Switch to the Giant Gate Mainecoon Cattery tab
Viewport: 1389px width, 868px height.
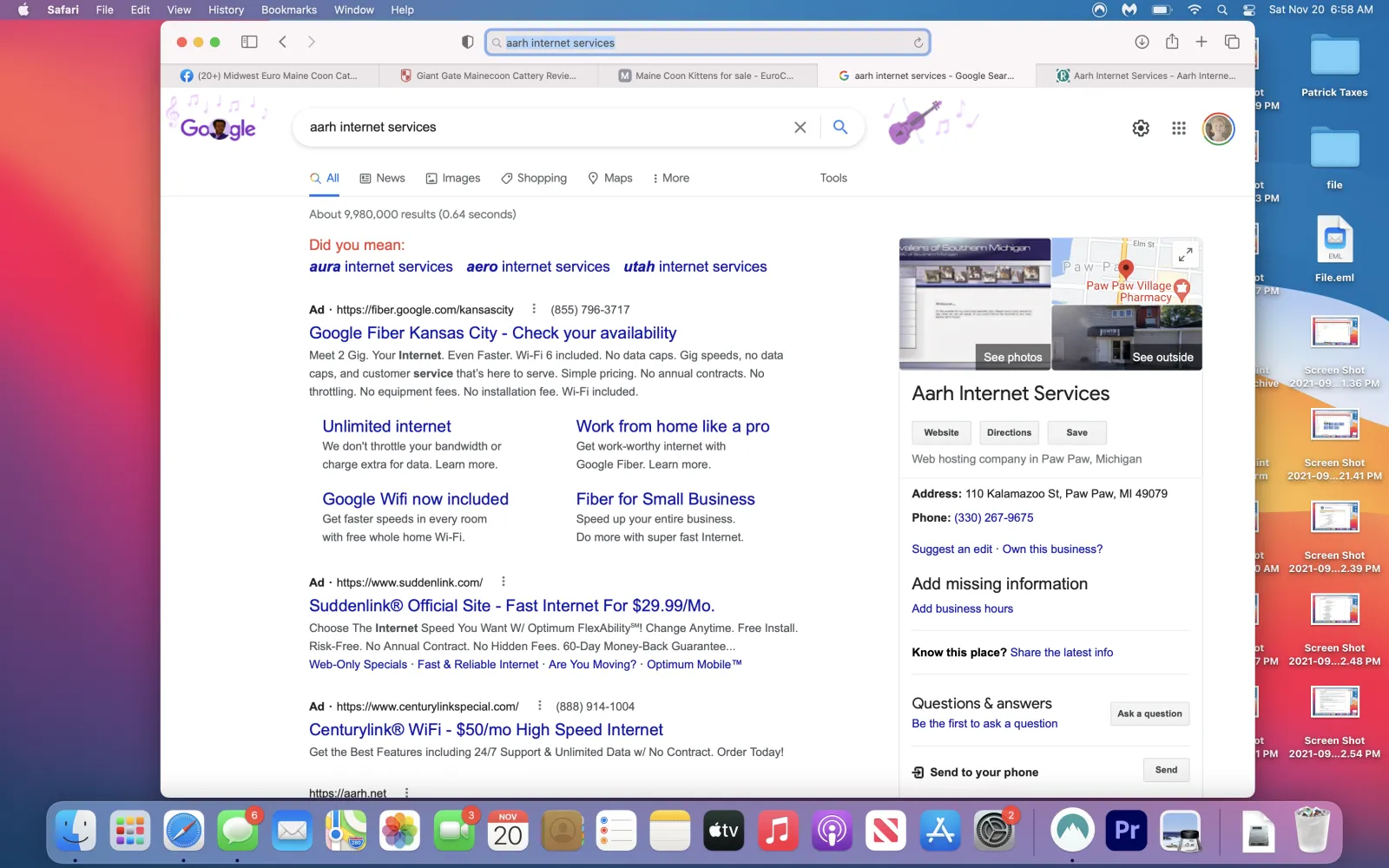point(490,76)
